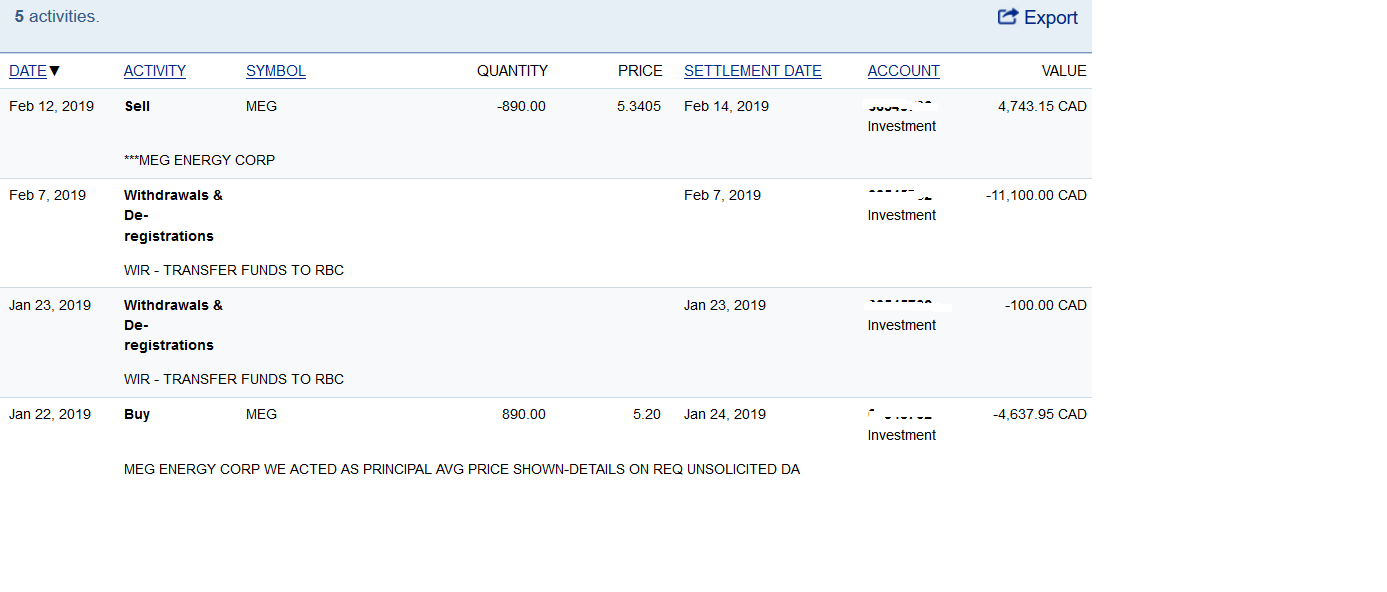
Task: Click the Export share icon
Action: pos(1008,17)
